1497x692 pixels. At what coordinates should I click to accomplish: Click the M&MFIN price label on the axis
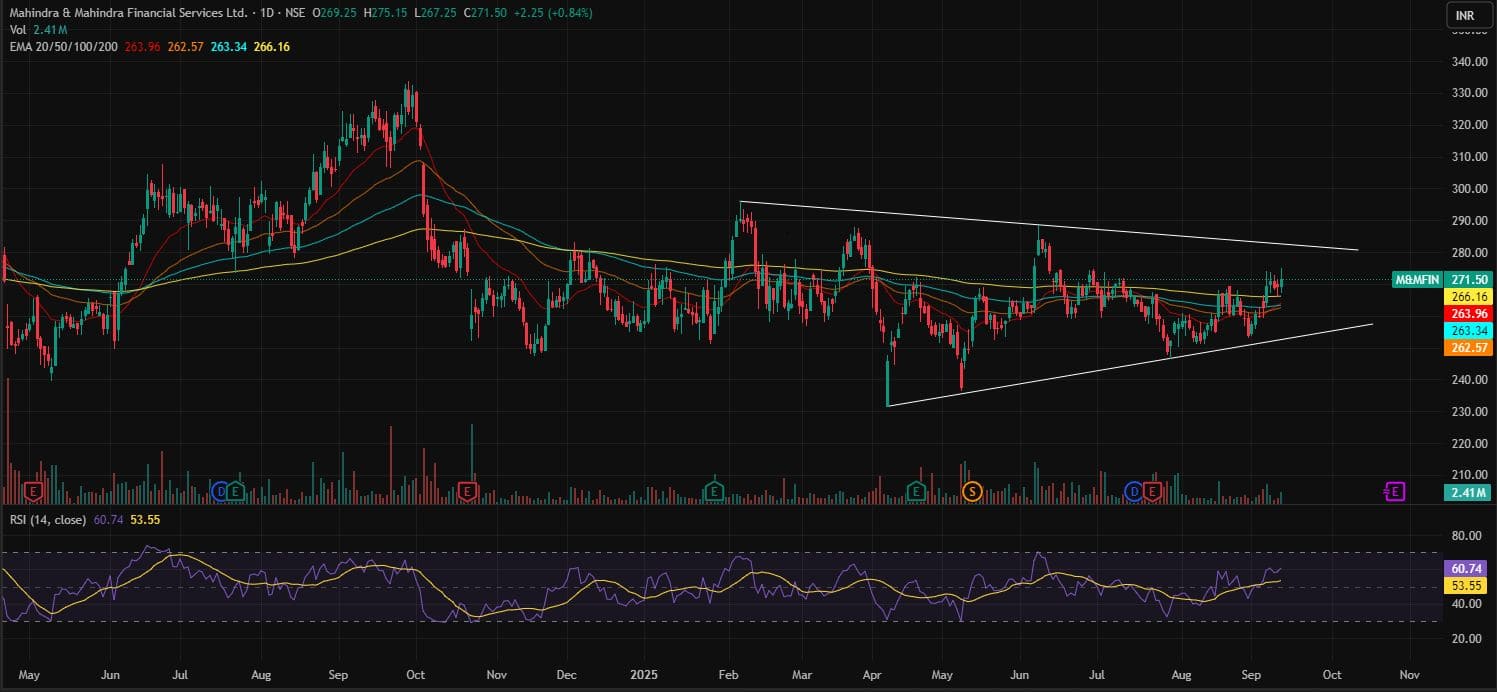1416,280
